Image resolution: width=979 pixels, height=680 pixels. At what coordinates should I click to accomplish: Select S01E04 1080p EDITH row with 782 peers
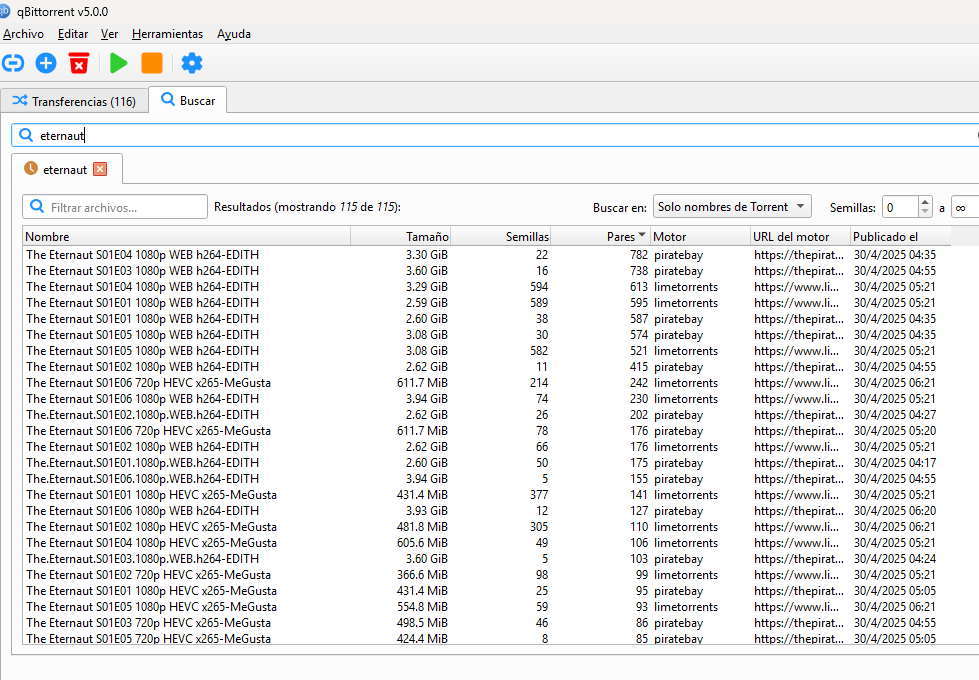pos(487,255)
